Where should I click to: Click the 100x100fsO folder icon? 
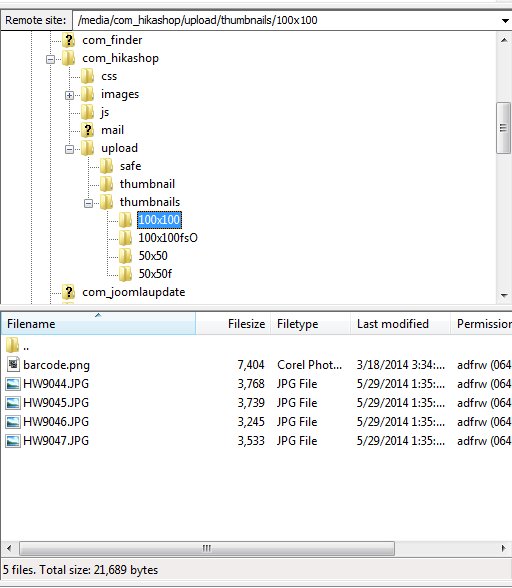125,238
